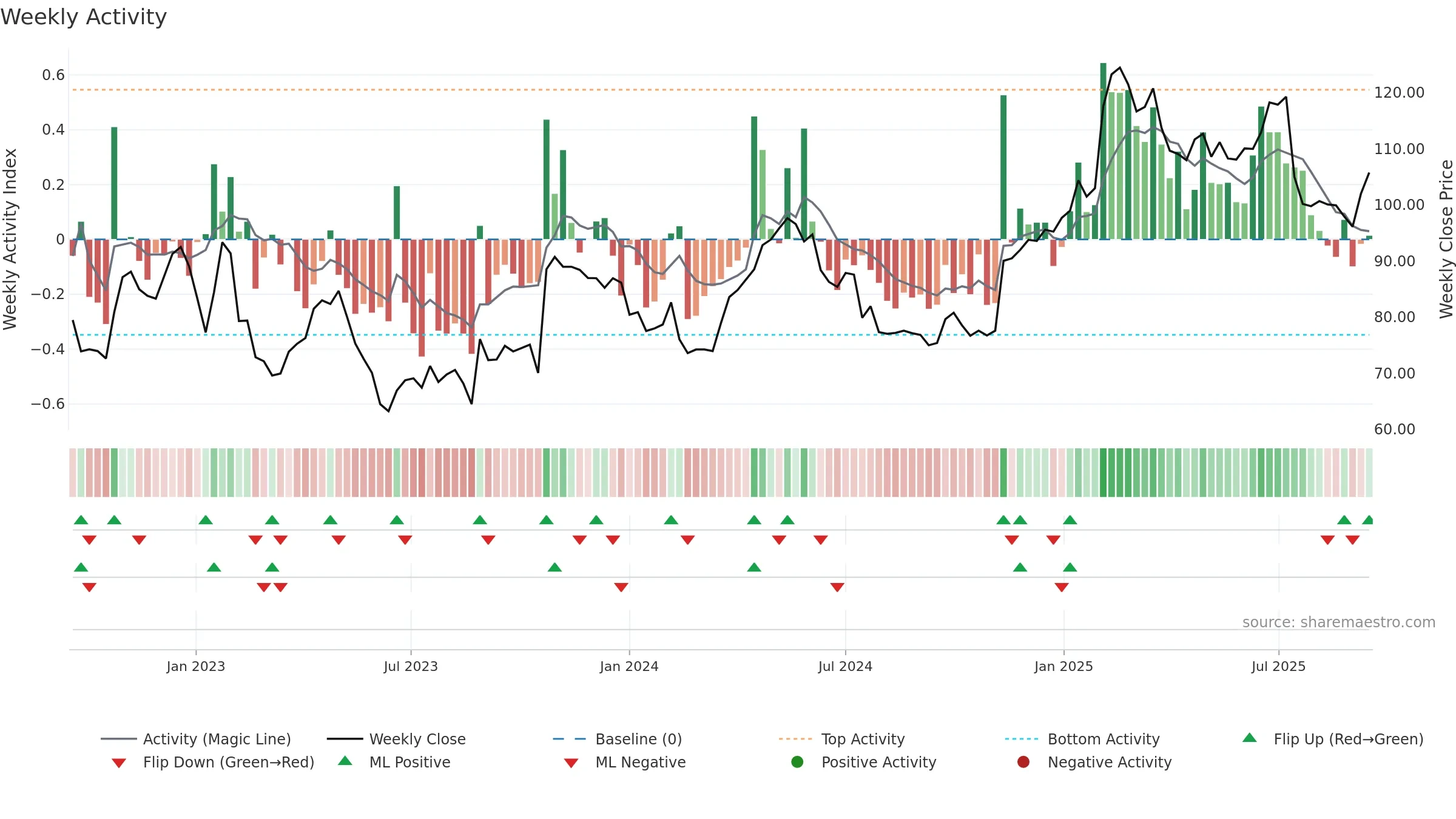
Task: Toggle the 'Flip Down (Green→Red)' legend label
Action: pyautogui.click(x=229, y=762)
